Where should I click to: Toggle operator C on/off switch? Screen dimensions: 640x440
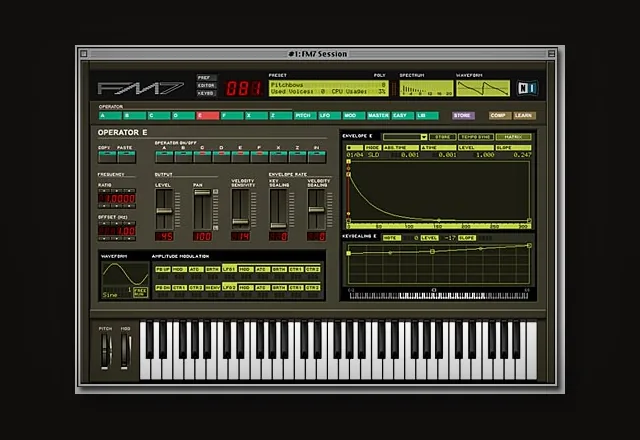point(202,157)
